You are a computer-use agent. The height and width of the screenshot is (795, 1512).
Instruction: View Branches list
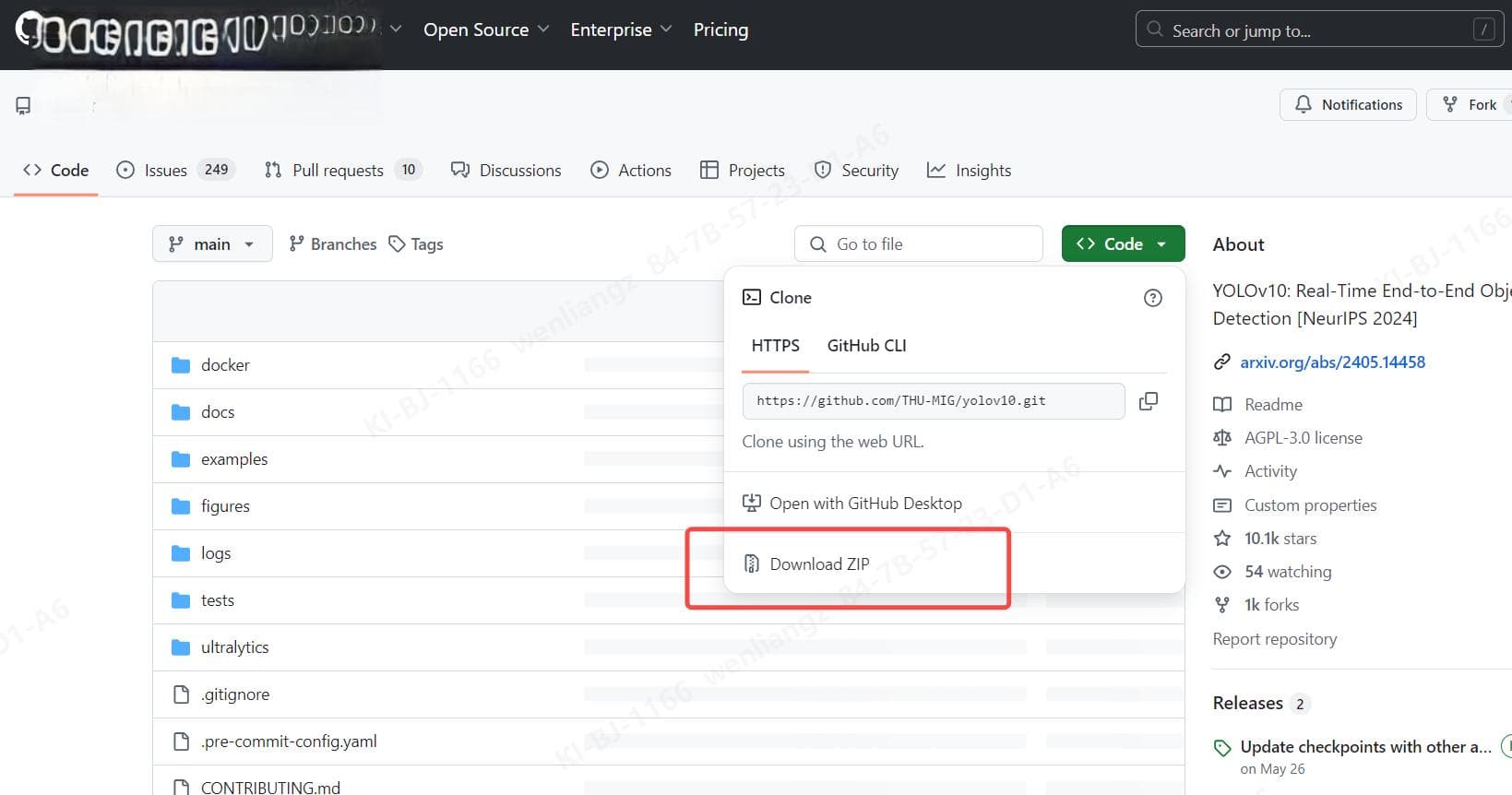point(333,243)
